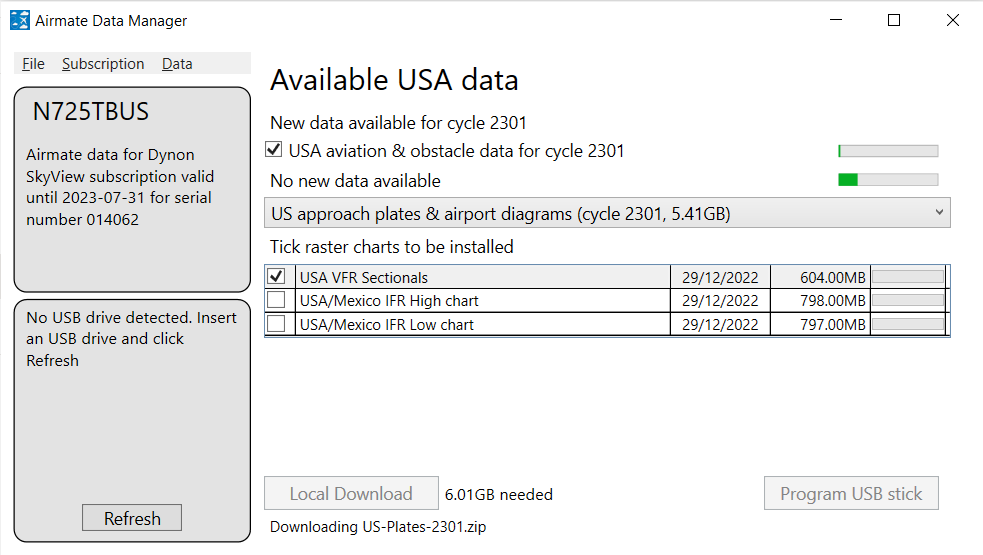Image resolution: width=983 pixels, height=555 pixels.
Task: Open the Subscription menu
Action: [103, 64]
